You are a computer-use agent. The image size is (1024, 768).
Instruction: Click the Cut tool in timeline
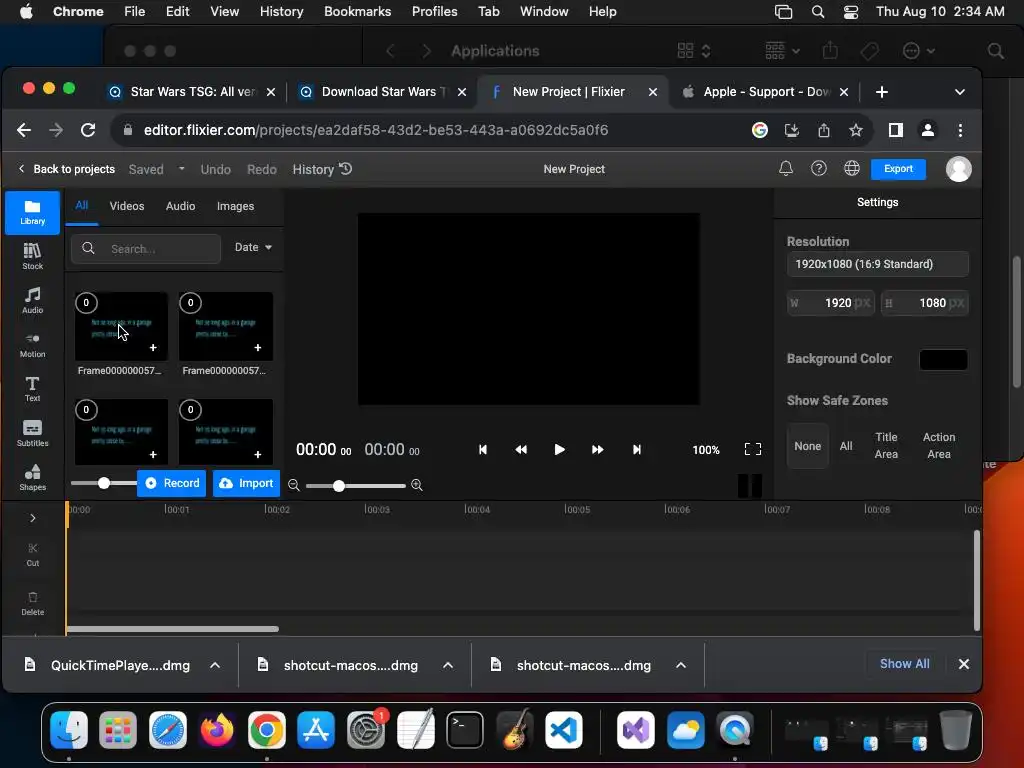pyautogui.click(x=33, y=554)
